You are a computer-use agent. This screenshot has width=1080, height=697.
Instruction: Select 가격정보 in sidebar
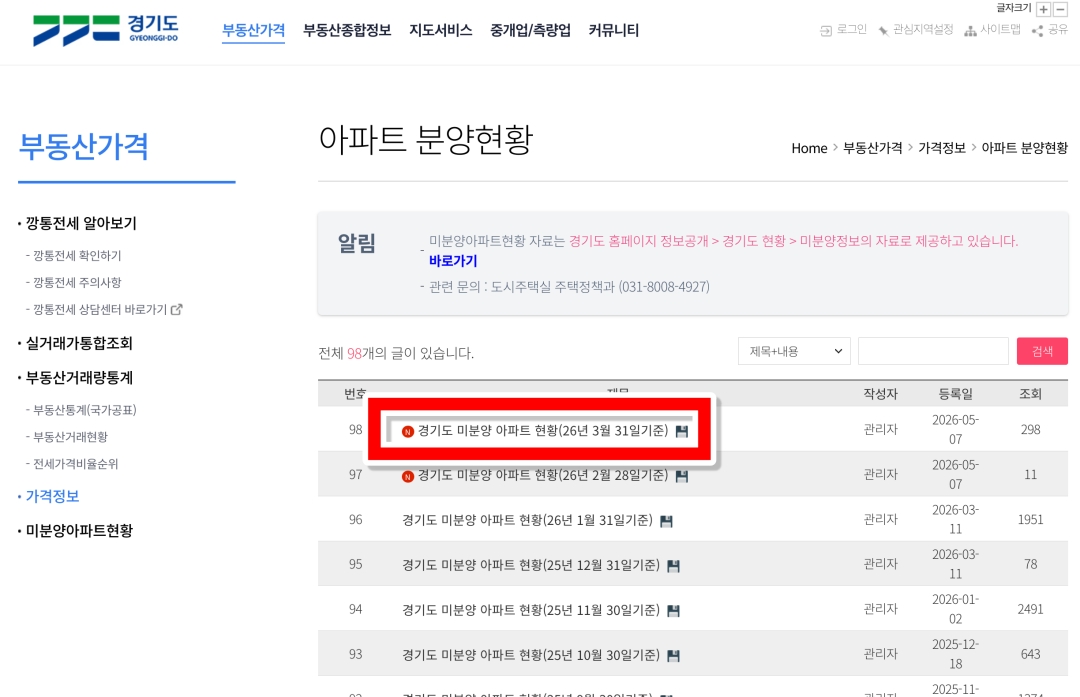pyautogui.click(x=52, y=496)
